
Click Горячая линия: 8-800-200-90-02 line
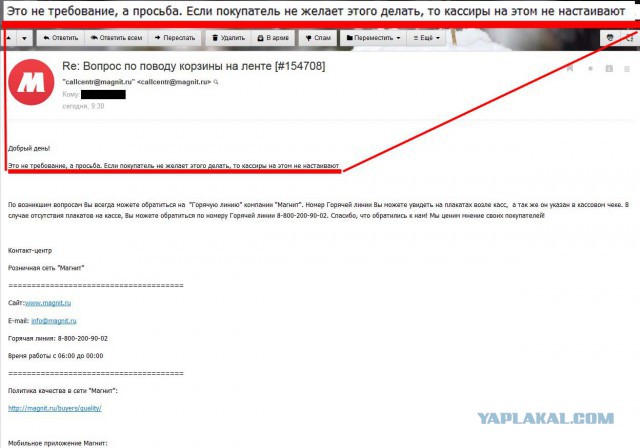click(58, 338)
